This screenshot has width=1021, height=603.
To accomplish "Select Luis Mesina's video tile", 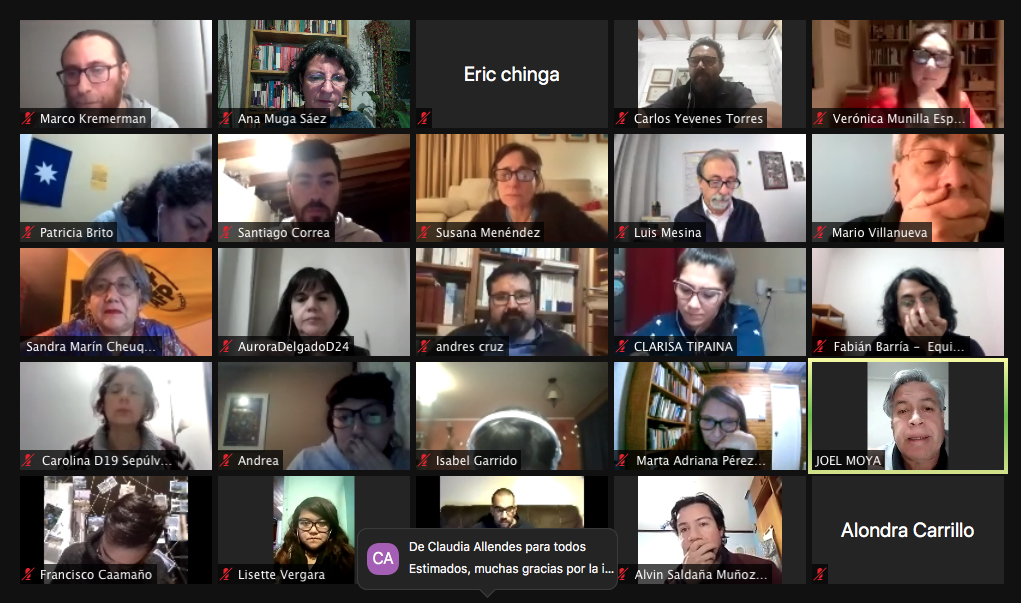I will coord(710,188).
